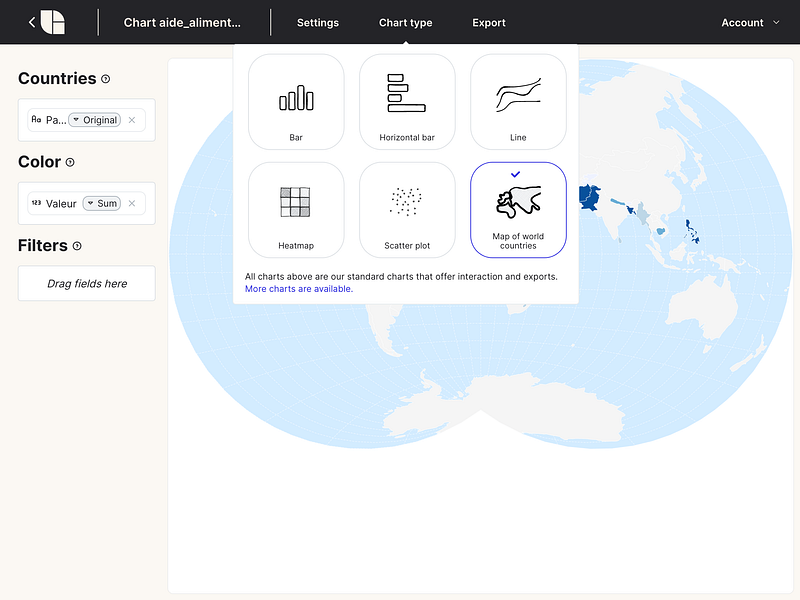
Task: Click the Countries section heading
Action: pyautogui.click(x=57, y=79)
